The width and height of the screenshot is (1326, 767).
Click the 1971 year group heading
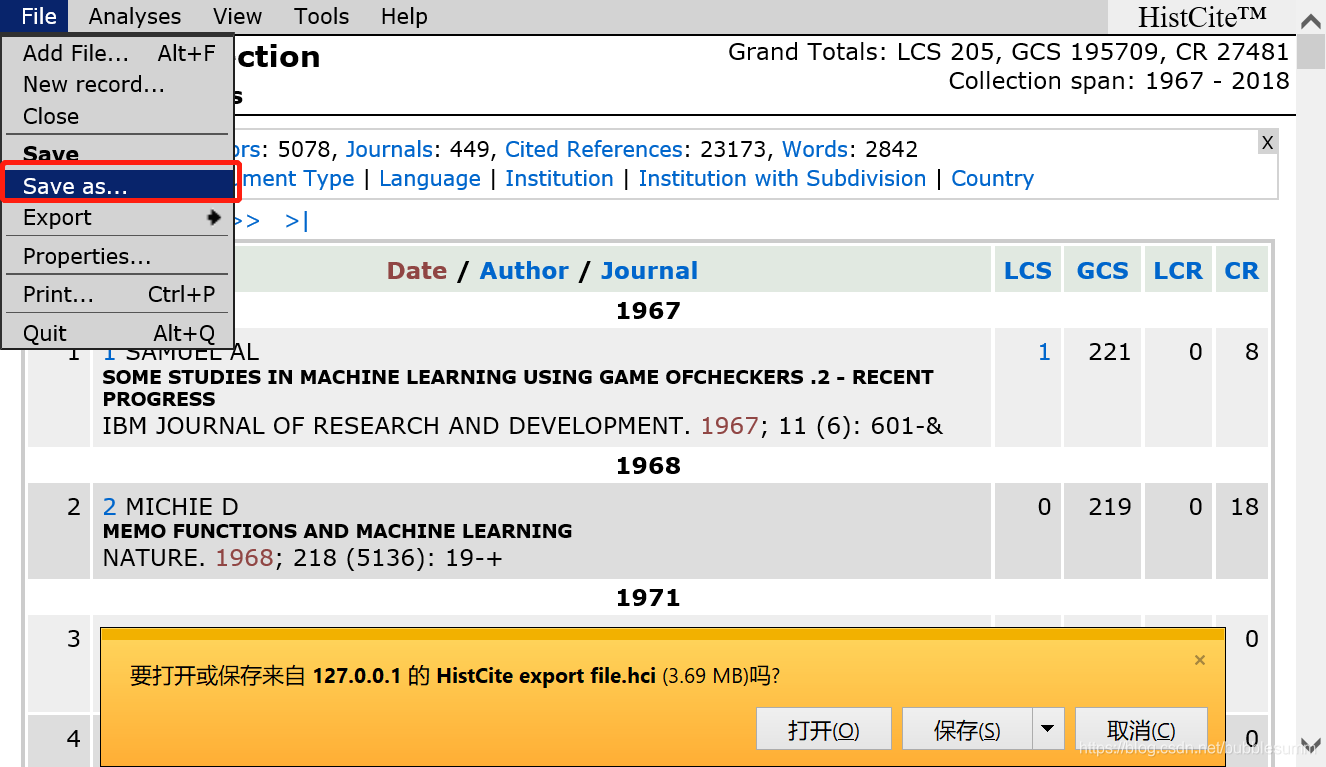(x=648, y=598)
